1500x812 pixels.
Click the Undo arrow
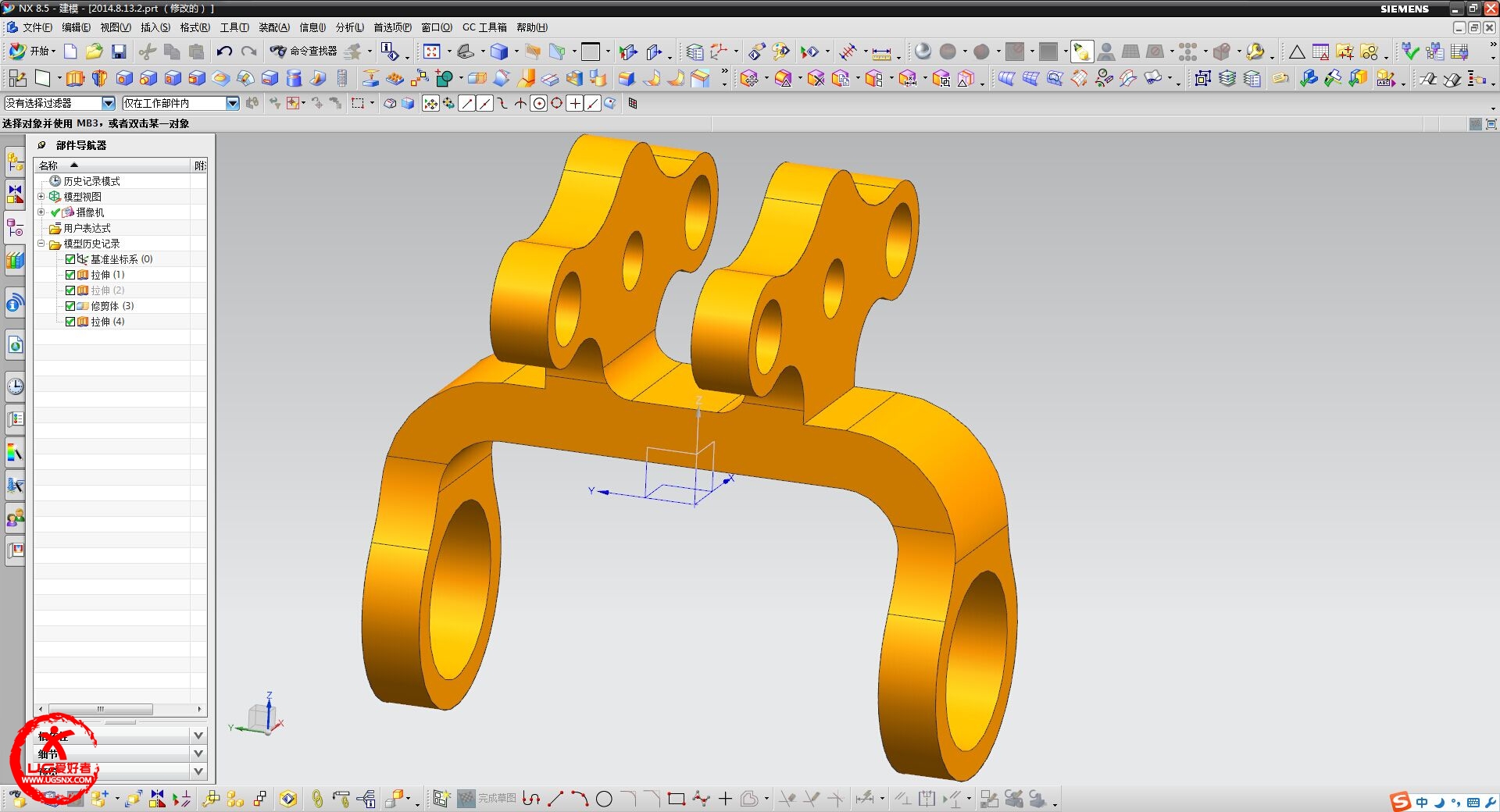point(224,52)
